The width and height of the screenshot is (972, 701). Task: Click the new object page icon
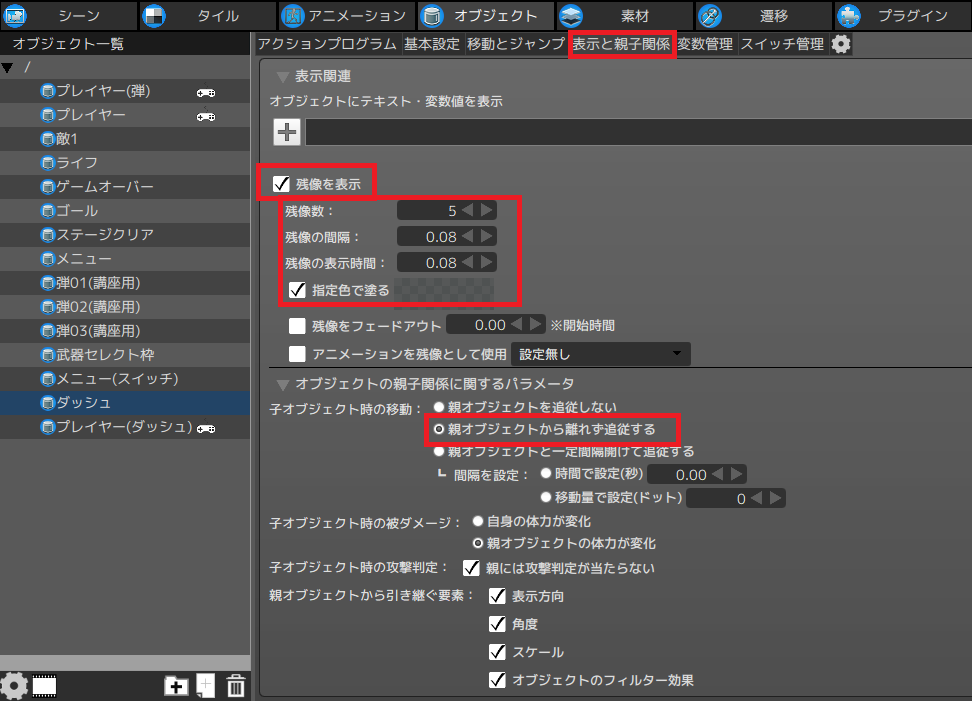pos(204,686)
